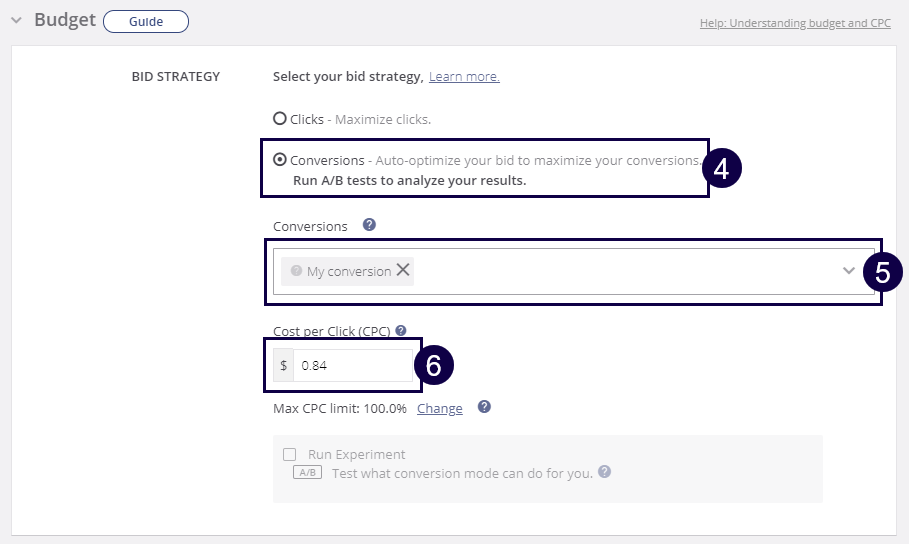Enable the Run Experiment checkbox
The height and width of the screenshot is (544, 909).
[290, 454]
